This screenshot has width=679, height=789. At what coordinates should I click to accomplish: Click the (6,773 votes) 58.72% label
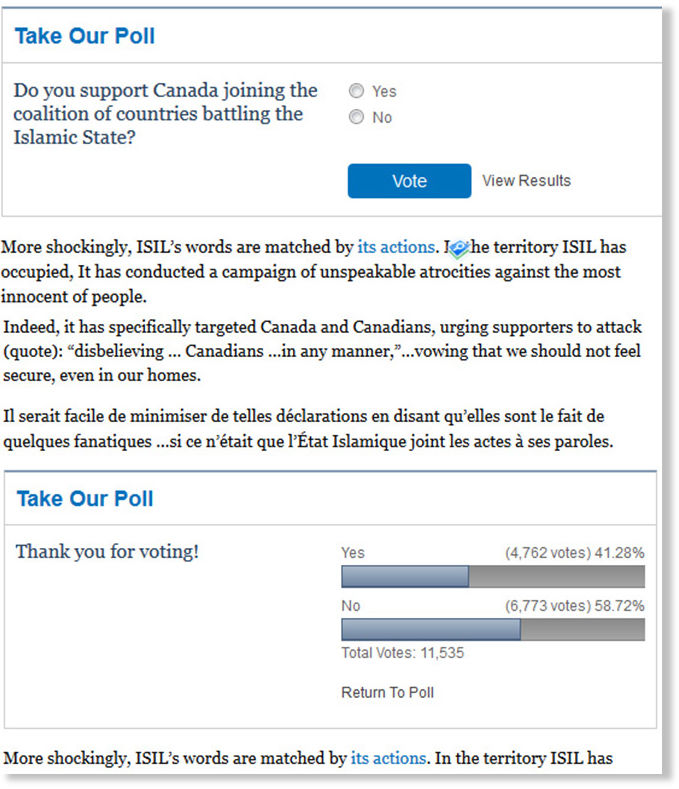tap(574, 606)
